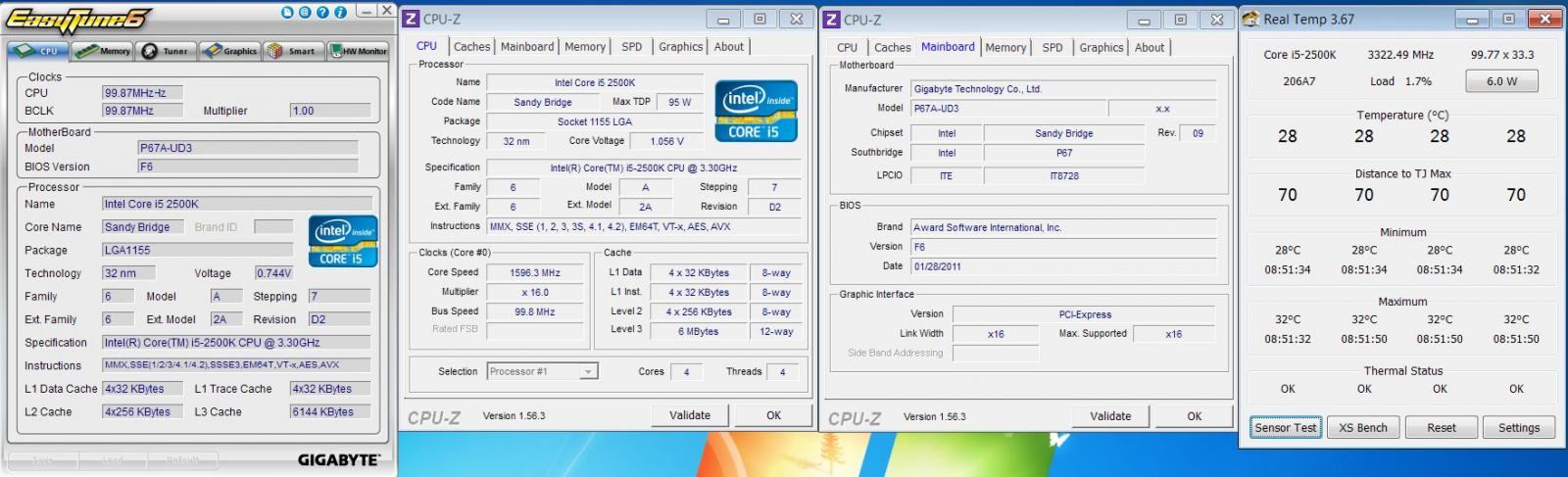Click the Intel Core i5 badge in CPU-Z
The width and height of the screenshot is (1568, 477).
point(756,112)
